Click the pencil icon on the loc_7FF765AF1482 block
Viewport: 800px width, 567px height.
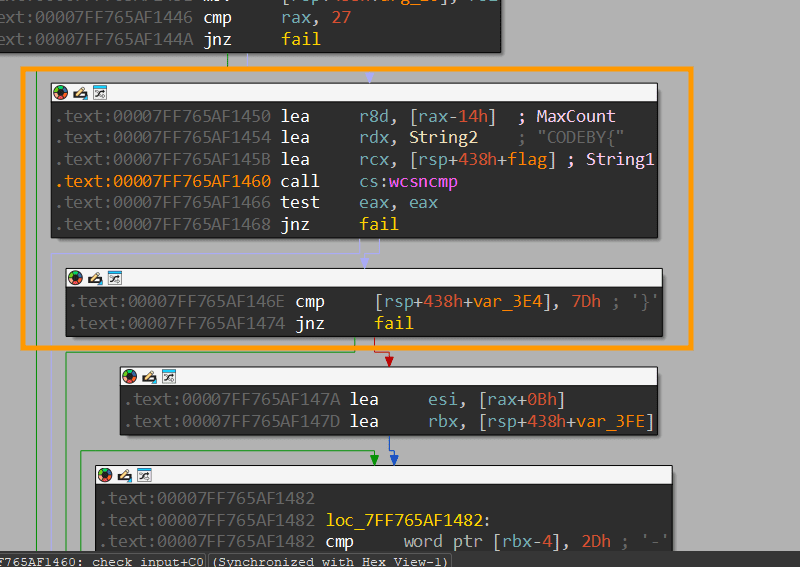126,474
